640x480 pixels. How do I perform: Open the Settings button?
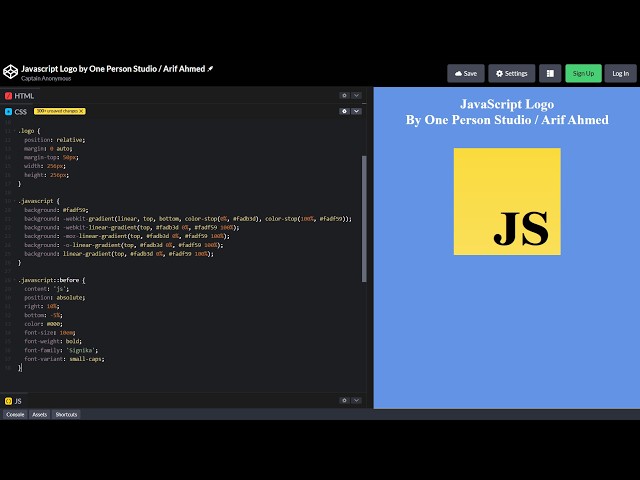click(511, 73)
